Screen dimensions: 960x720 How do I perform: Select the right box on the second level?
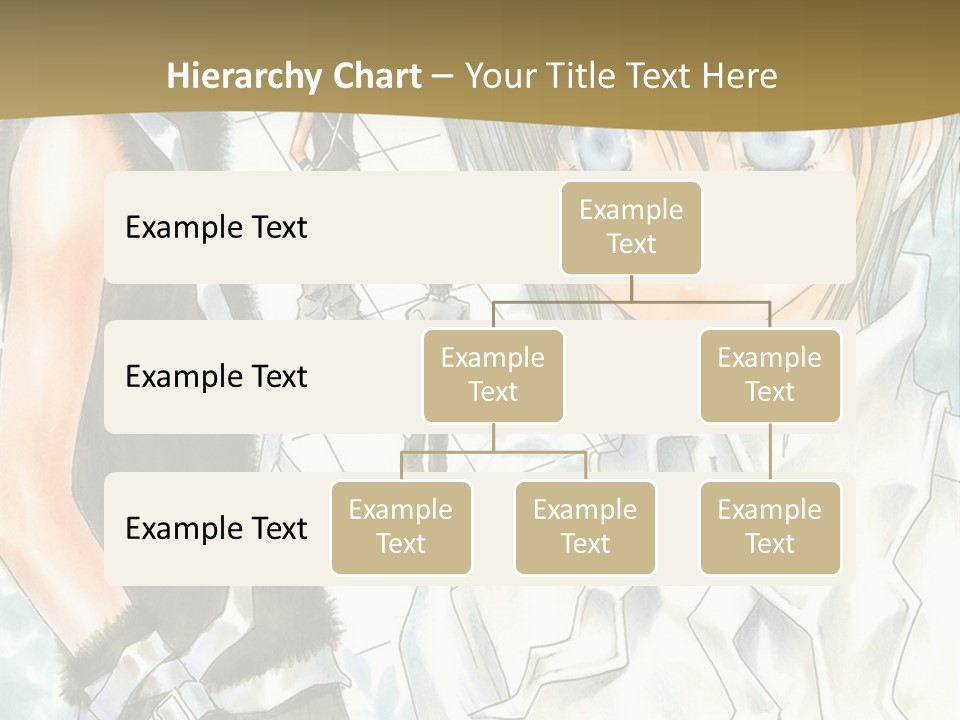pyautogui.click(x=770, y=375)
